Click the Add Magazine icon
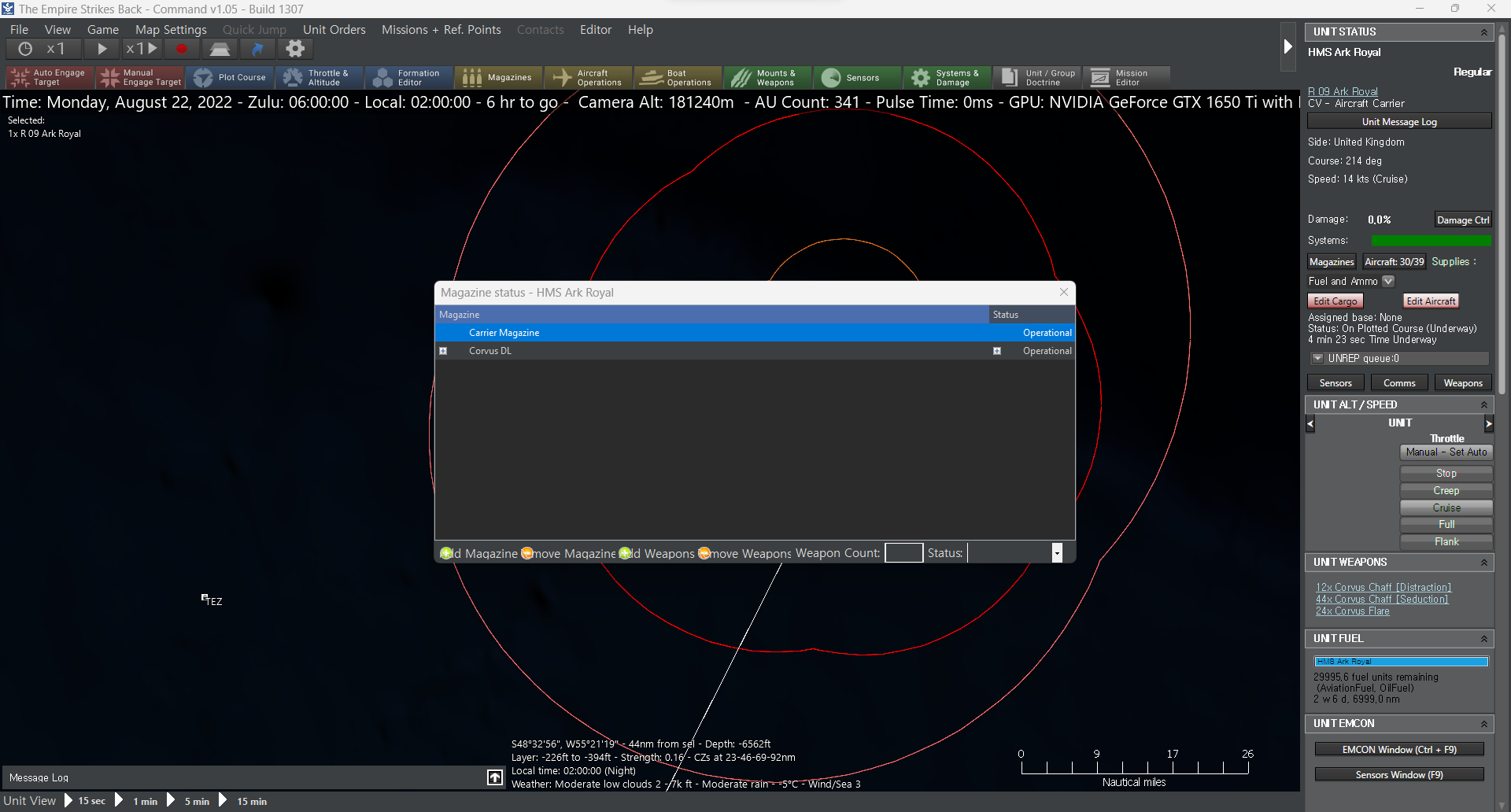 coord(446,553)
